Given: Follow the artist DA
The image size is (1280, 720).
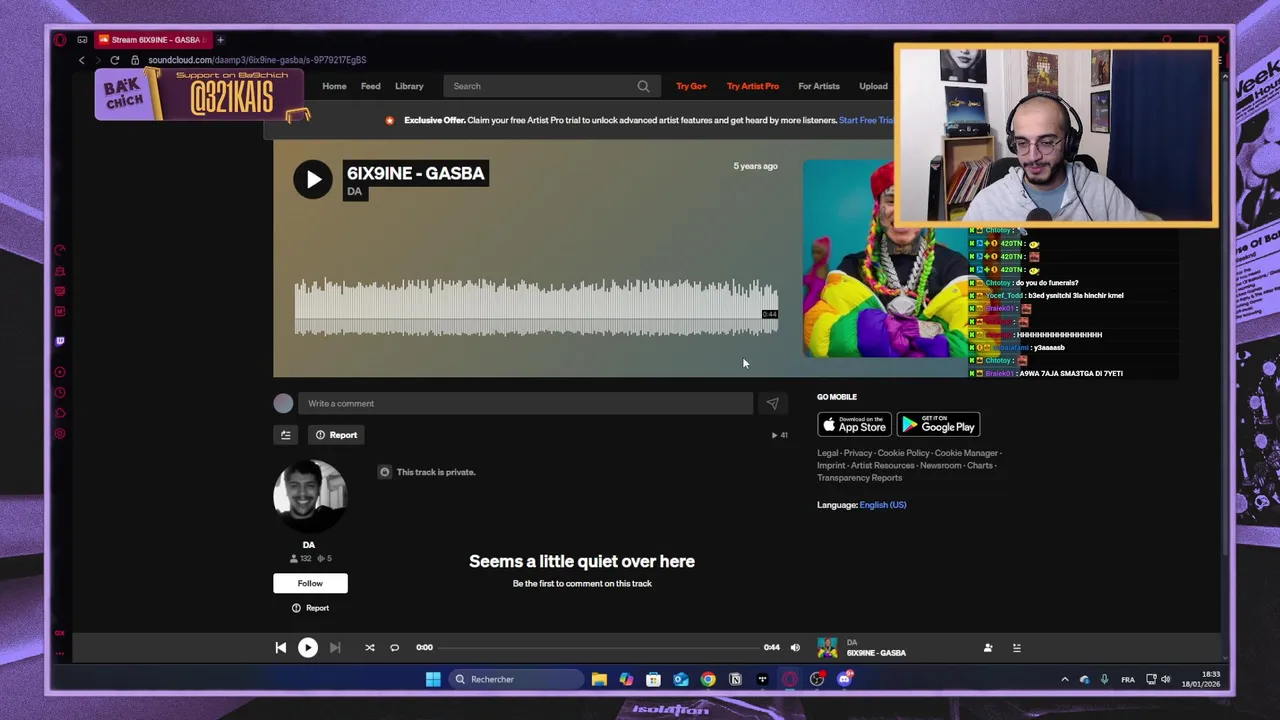Looking at the screenshot, I should coord(310,583).
